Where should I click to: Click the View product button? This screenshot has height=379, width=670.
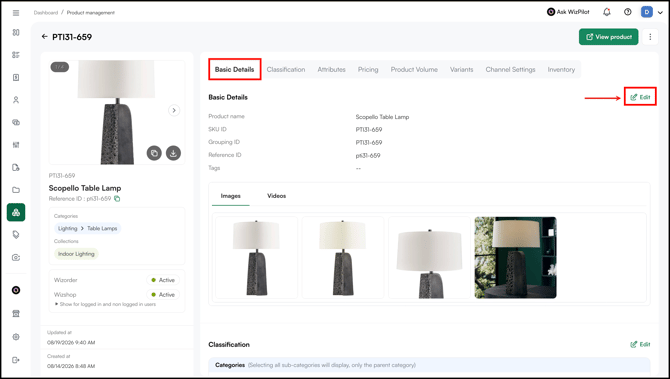pos(608,37)
